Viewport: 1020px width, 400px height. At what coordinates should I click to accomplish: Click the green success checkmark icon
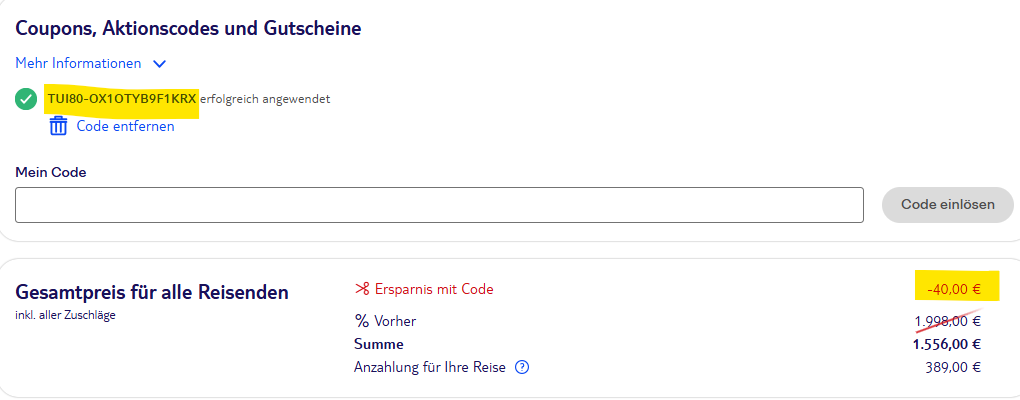26,99
